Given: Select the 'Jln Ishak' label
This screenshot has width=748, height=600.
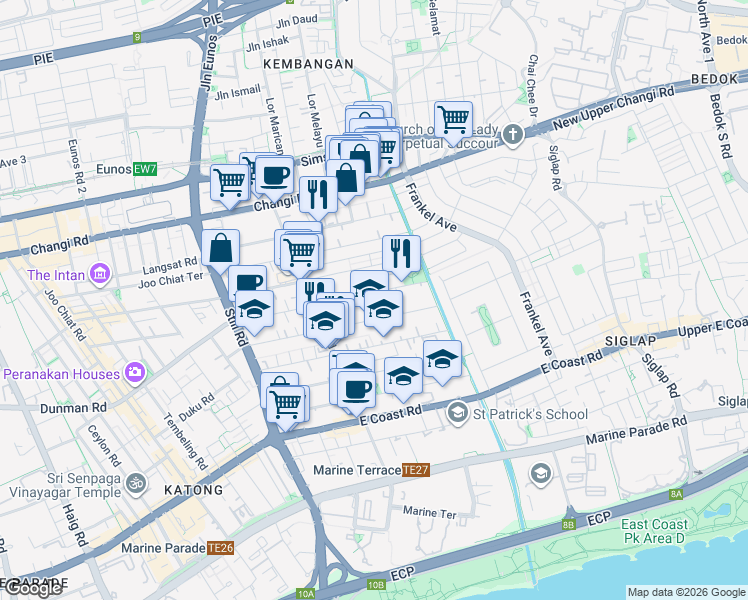Looking at the screenshot, I should point(268,44).
